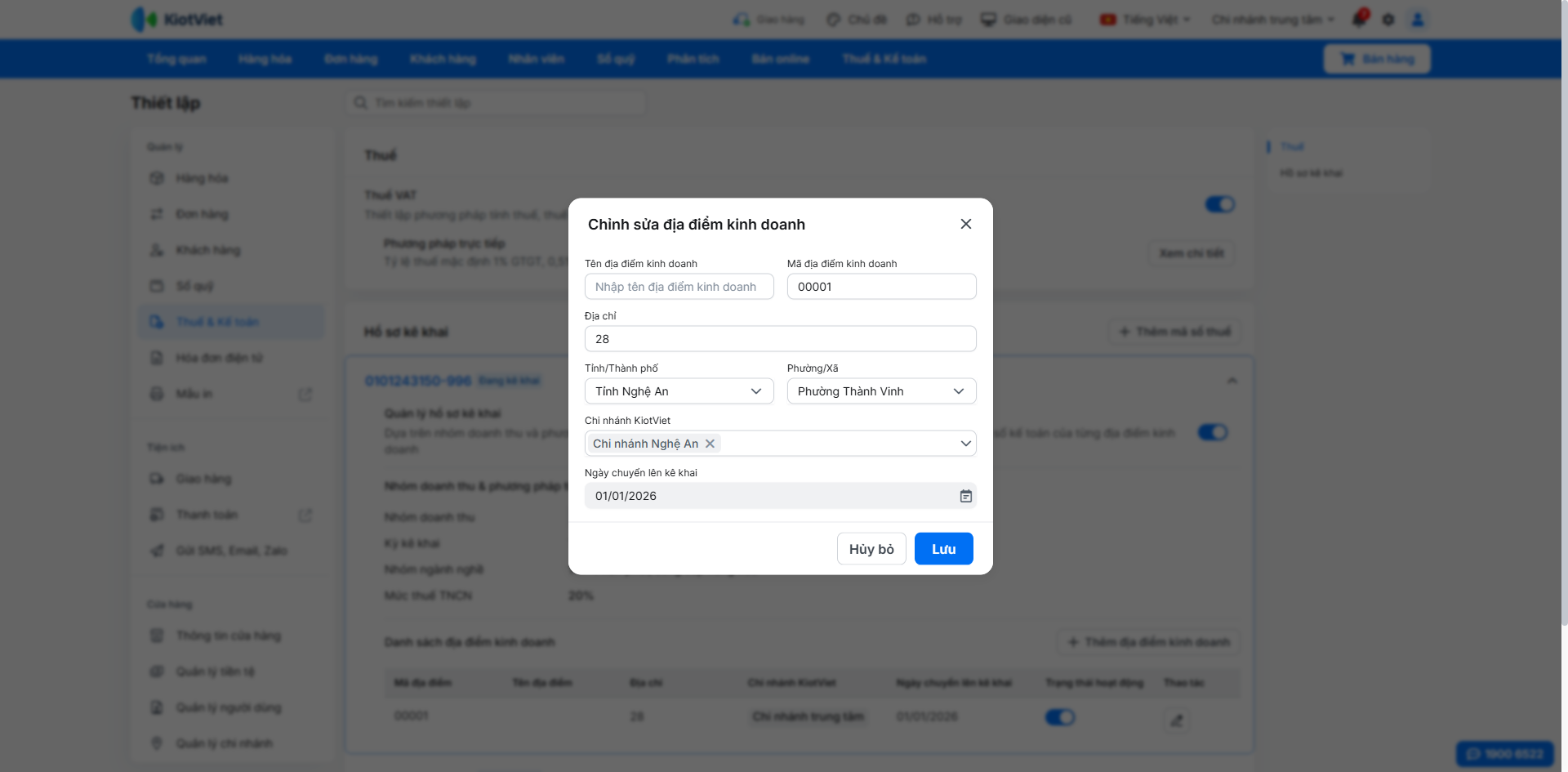1568x772 pixels.
Task: Open the calendar picker for Ngày chuyển lên kê khai
Action: pos(966,496)
